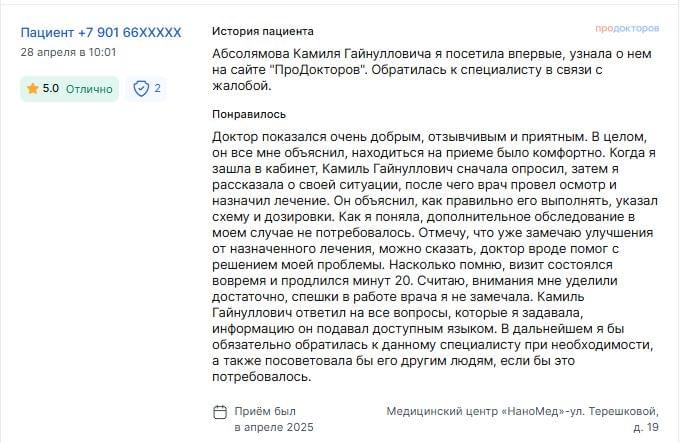This screenshot has height=443, width=680.
Task: Open the patient +7 901 66XXXXX profile link
Action: point(101,33)
